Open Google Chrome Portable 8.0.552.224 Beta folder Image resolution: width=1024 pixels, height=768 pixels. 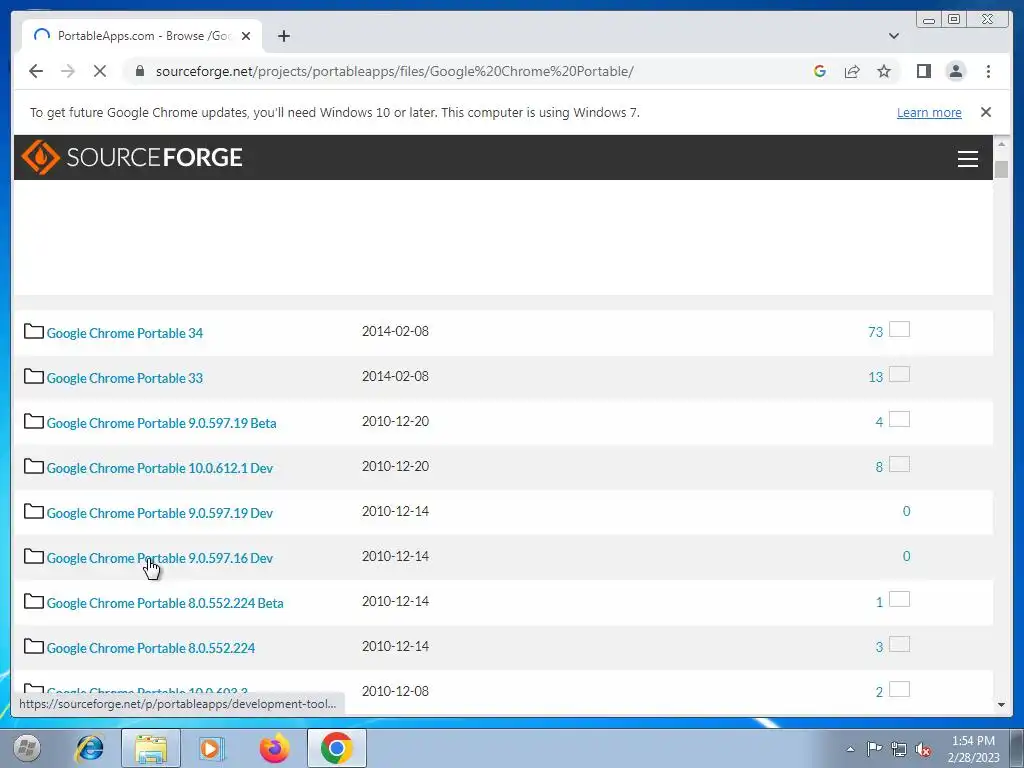(165, 603)
